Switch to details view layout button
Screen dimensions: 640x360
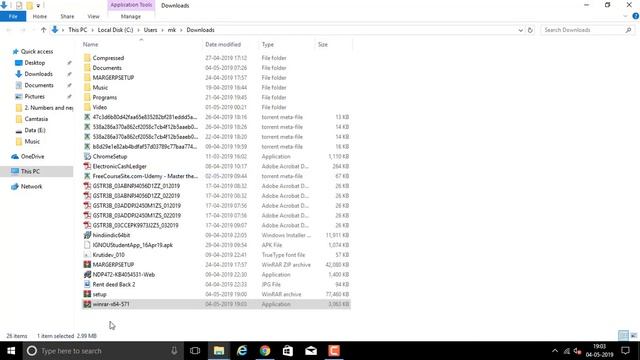(623, 336)
